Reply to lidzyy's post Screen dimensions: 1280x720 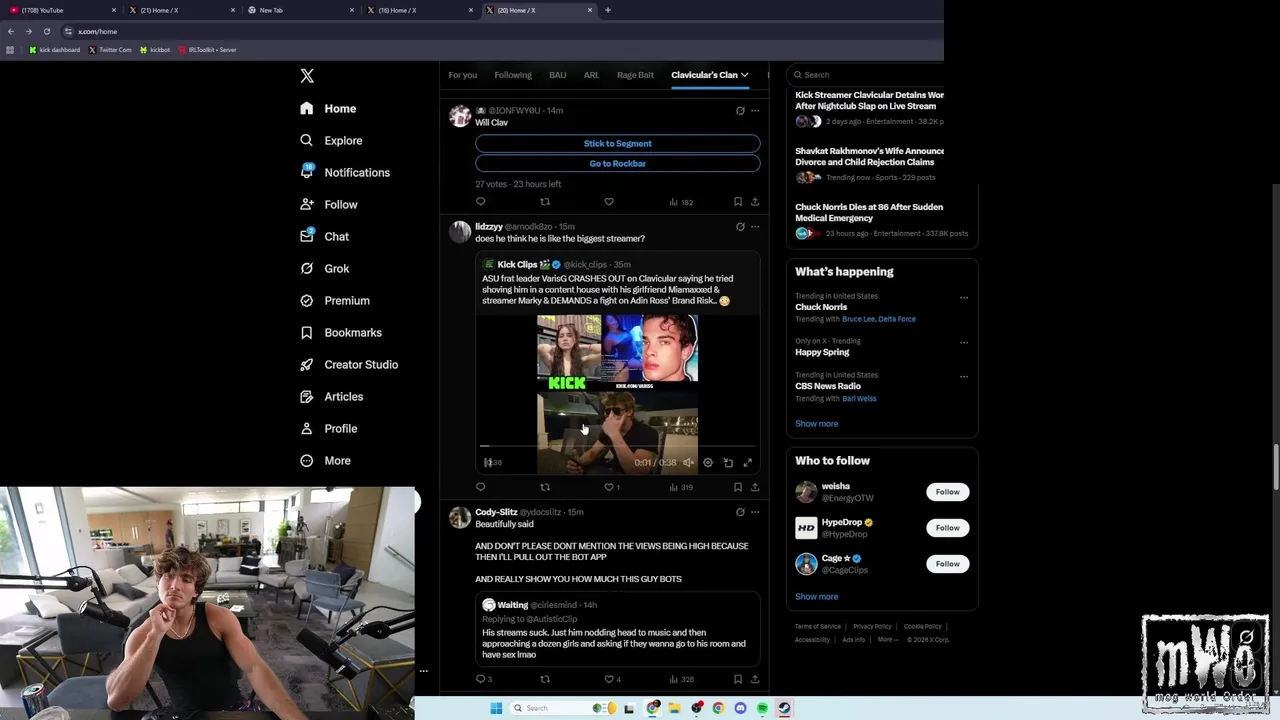[x=480, y=487]
